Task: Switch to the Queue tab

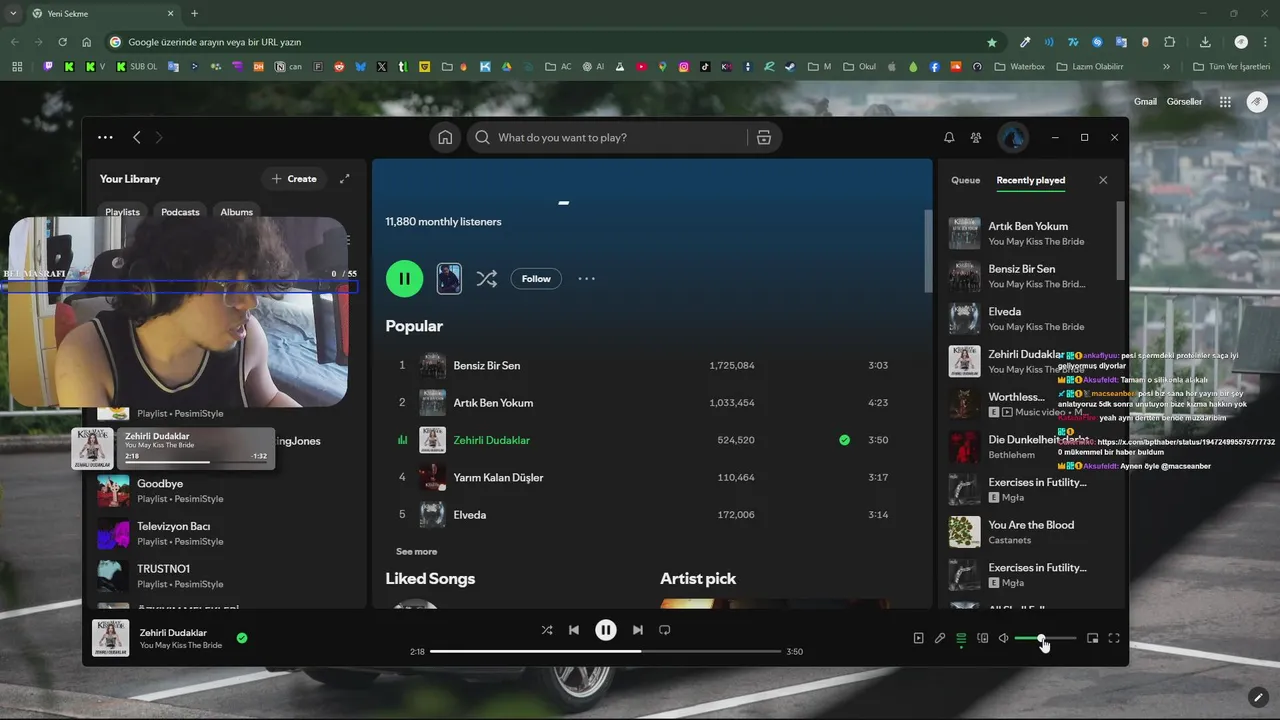Action: pos(965,180)
